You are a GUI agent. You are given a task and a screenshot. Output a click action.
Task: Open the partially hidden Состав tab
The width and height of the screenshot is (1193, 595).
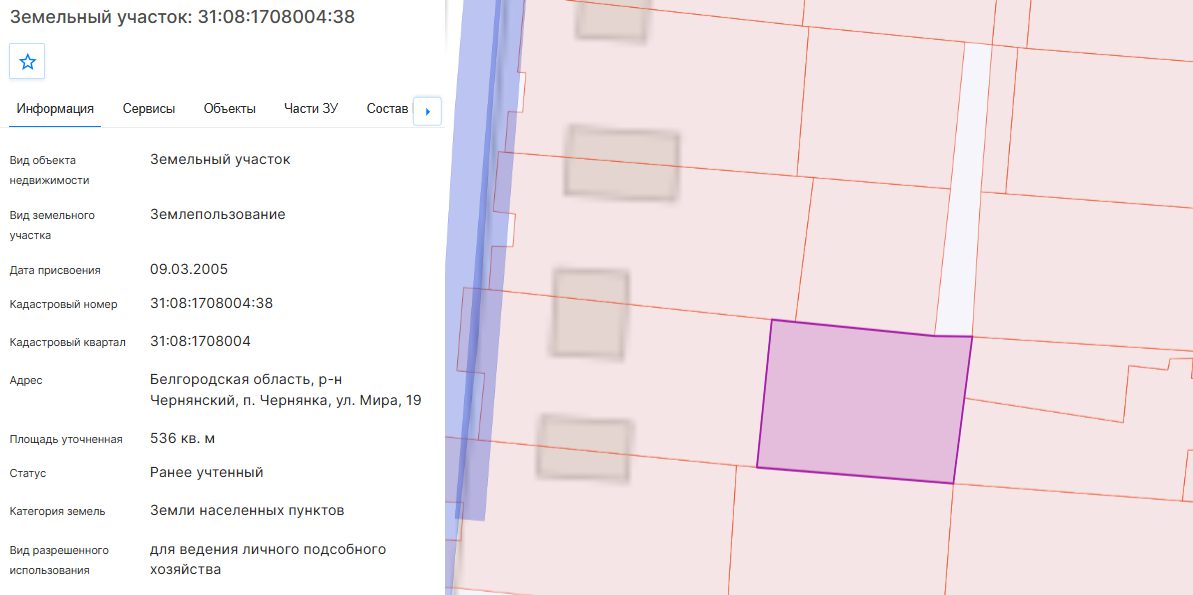387,109
